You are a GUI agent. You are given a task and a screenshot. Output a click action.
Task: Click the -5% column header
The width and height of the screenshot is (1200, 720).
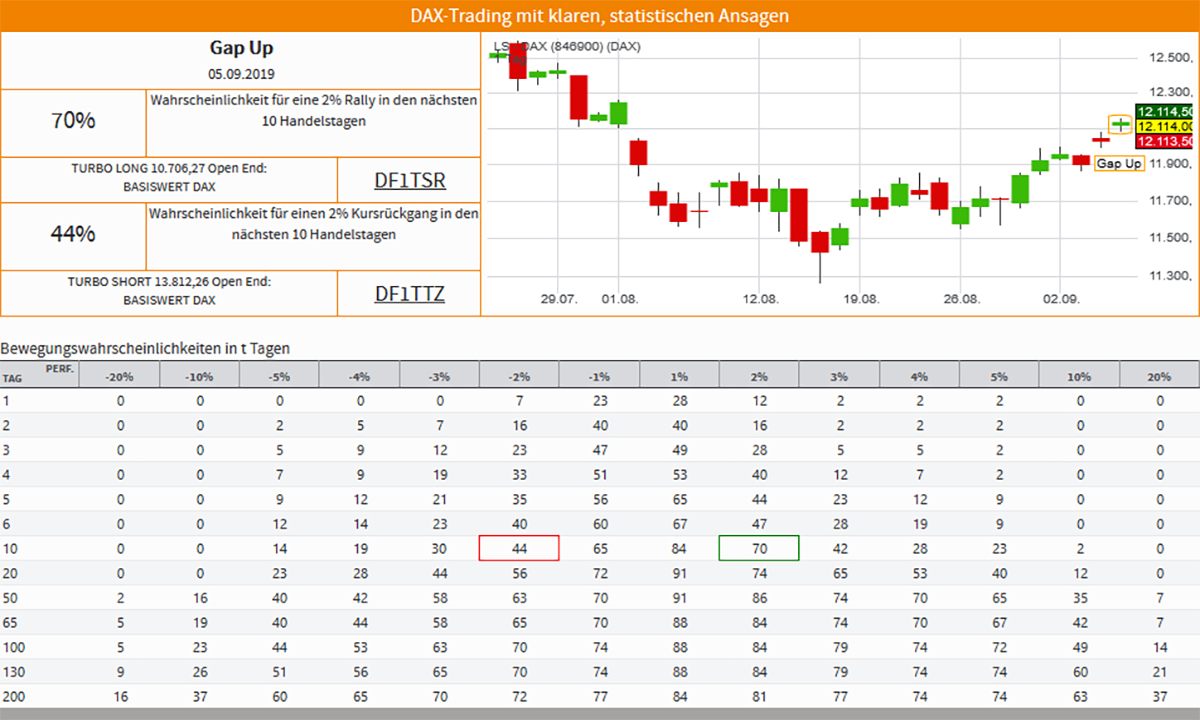pos(279,375)
